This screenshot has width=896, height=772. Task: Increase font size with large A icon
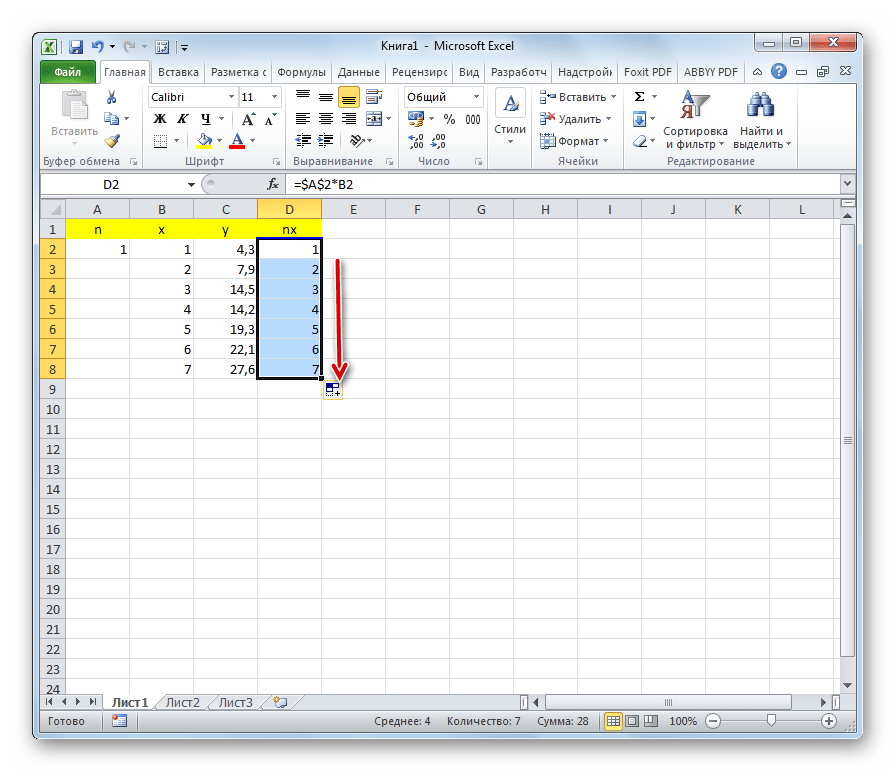coord(248,119)
